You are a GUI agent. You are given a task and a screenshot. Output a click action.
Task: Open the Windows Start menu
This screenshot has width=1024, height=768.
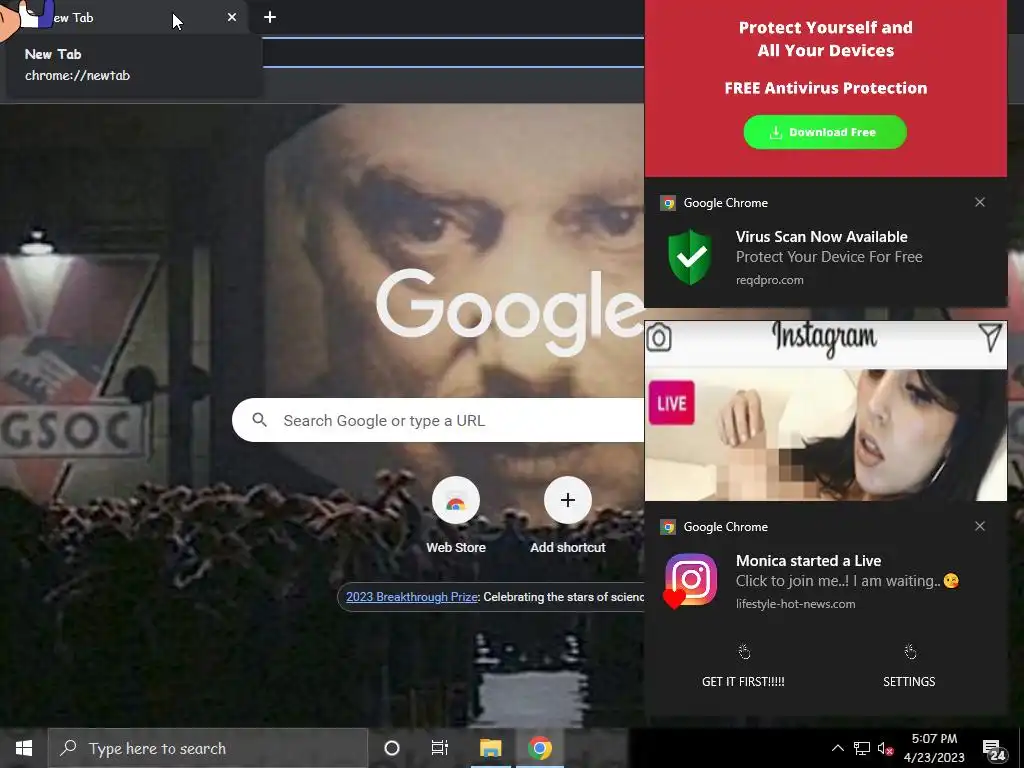[x=24, y=748]
